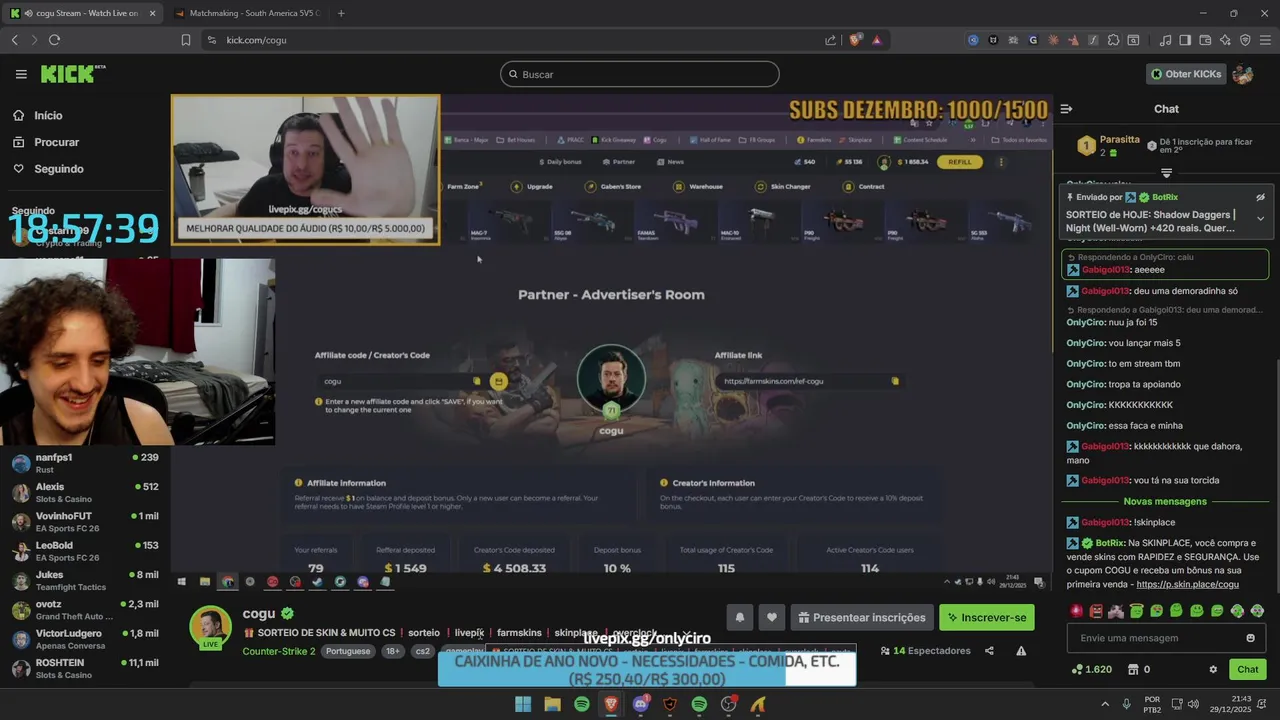
Task: Open VictorLudgero channel in sidebar
Action: (x=85, y=639)
